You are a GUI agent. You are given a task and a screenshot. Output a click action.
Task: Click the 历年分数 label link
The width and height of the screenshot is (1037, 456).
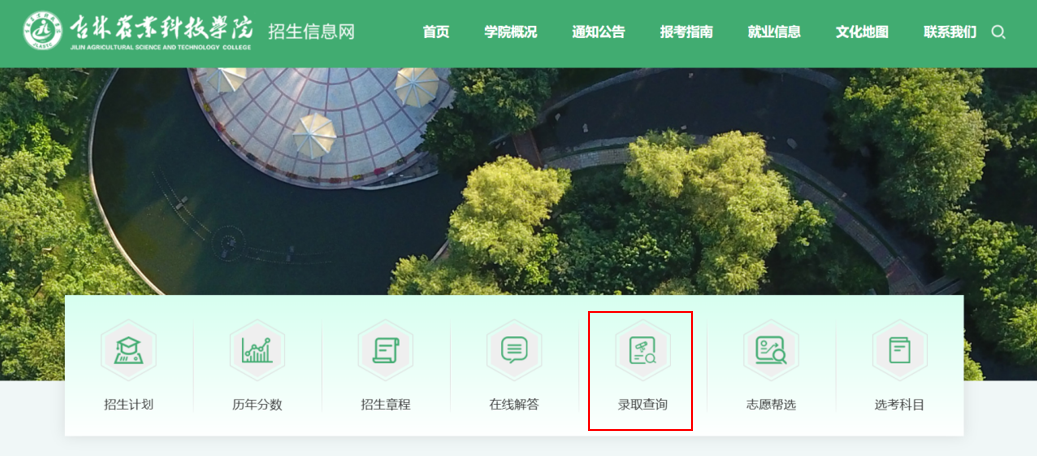257,404
